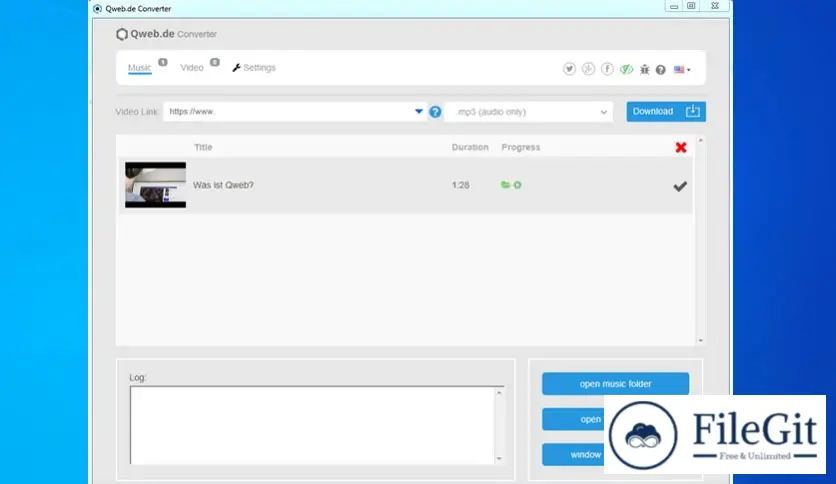
Task: Open the Settings tab
Action: click(254, 68)
